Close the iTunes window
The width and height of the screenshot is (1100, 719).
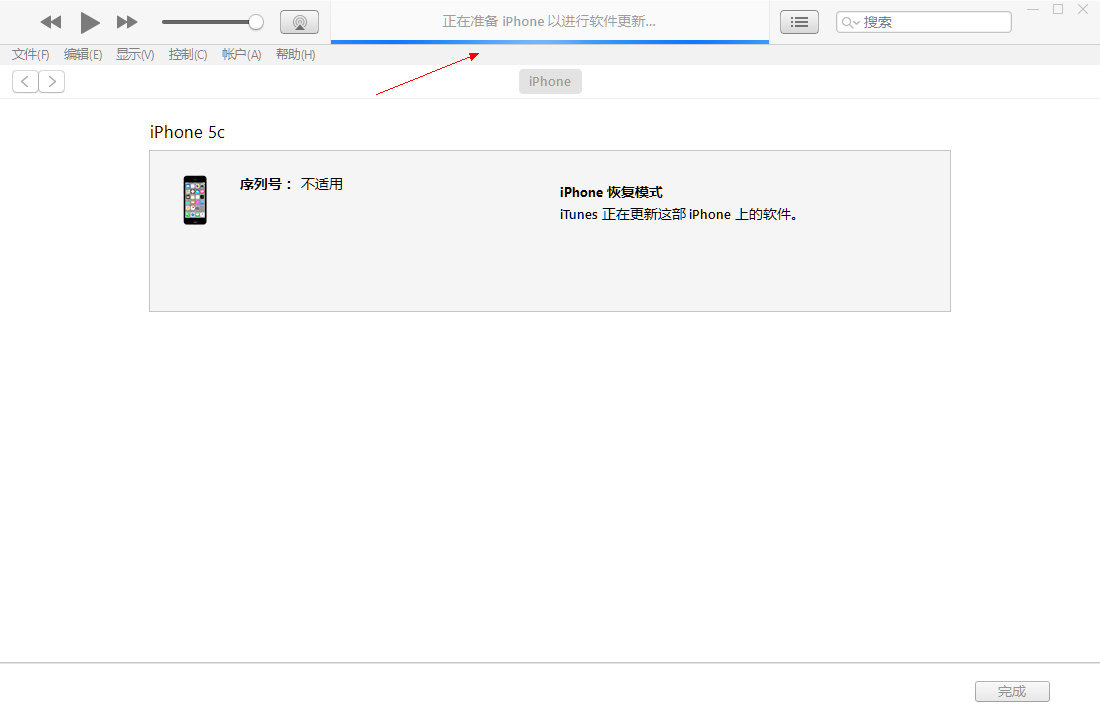[1082, 10]
